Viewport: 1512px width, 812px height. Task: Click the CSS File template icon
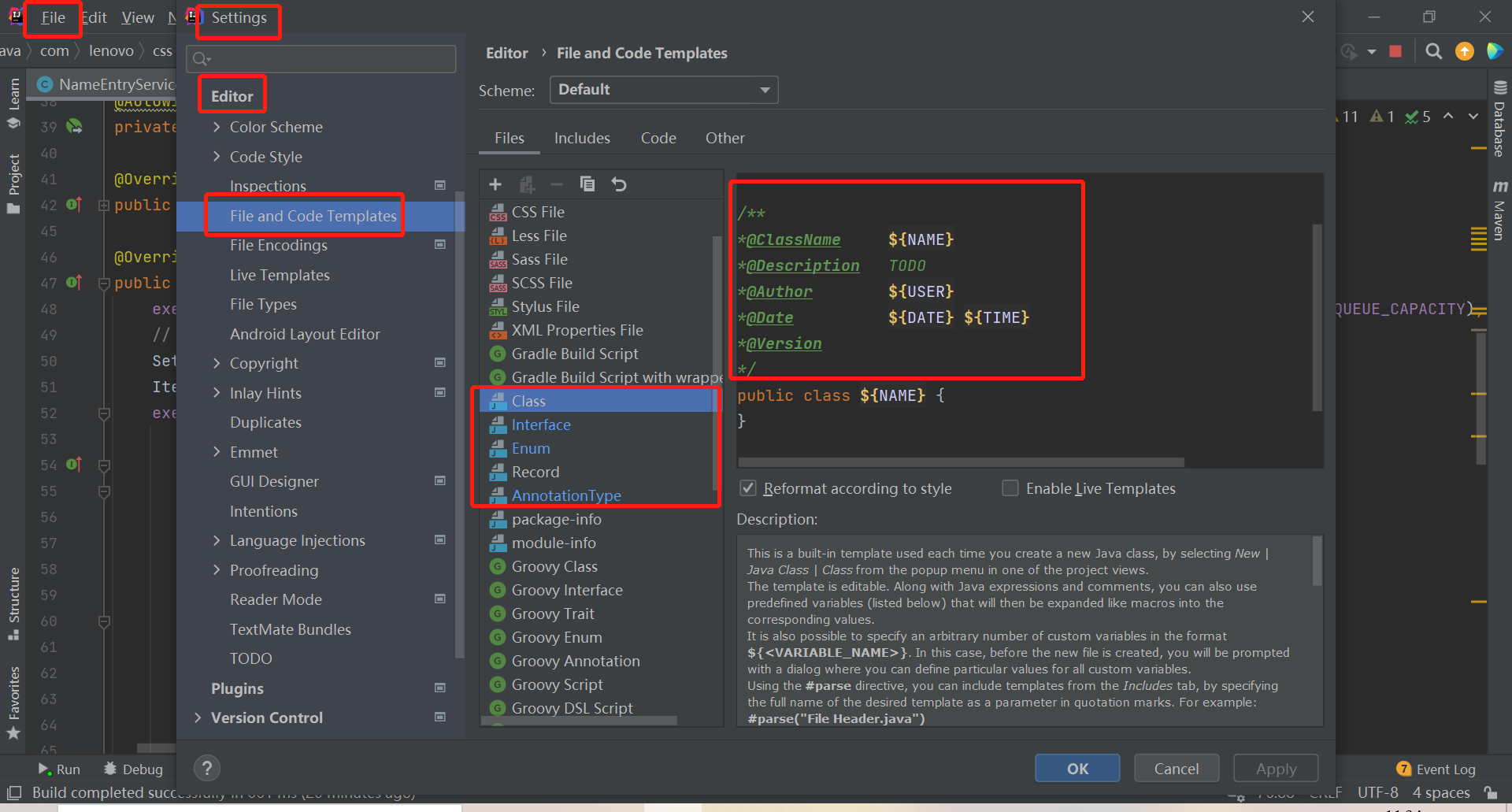click(x=498, y=212)
